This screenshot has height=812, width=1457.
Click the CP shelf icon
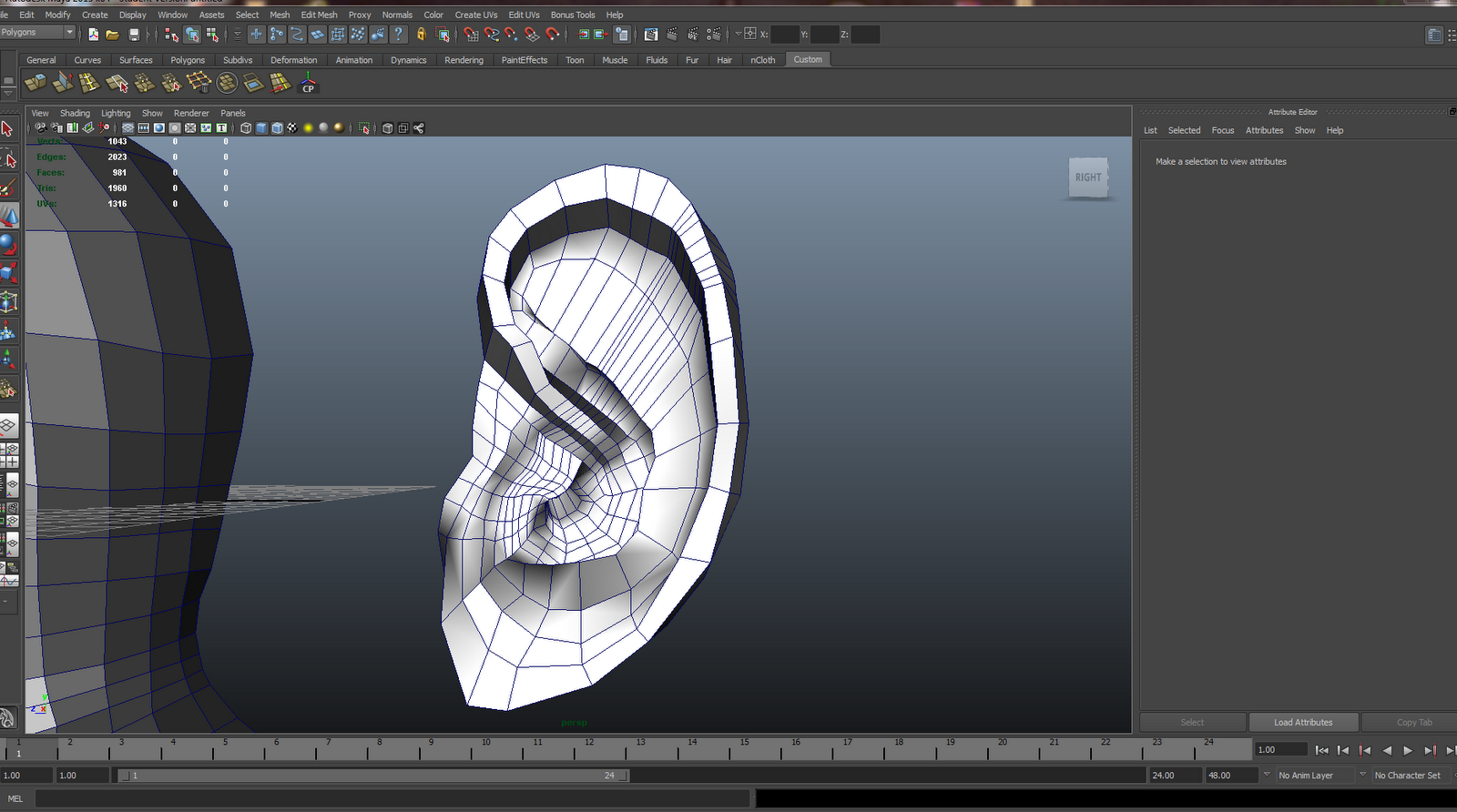(308, 84)
